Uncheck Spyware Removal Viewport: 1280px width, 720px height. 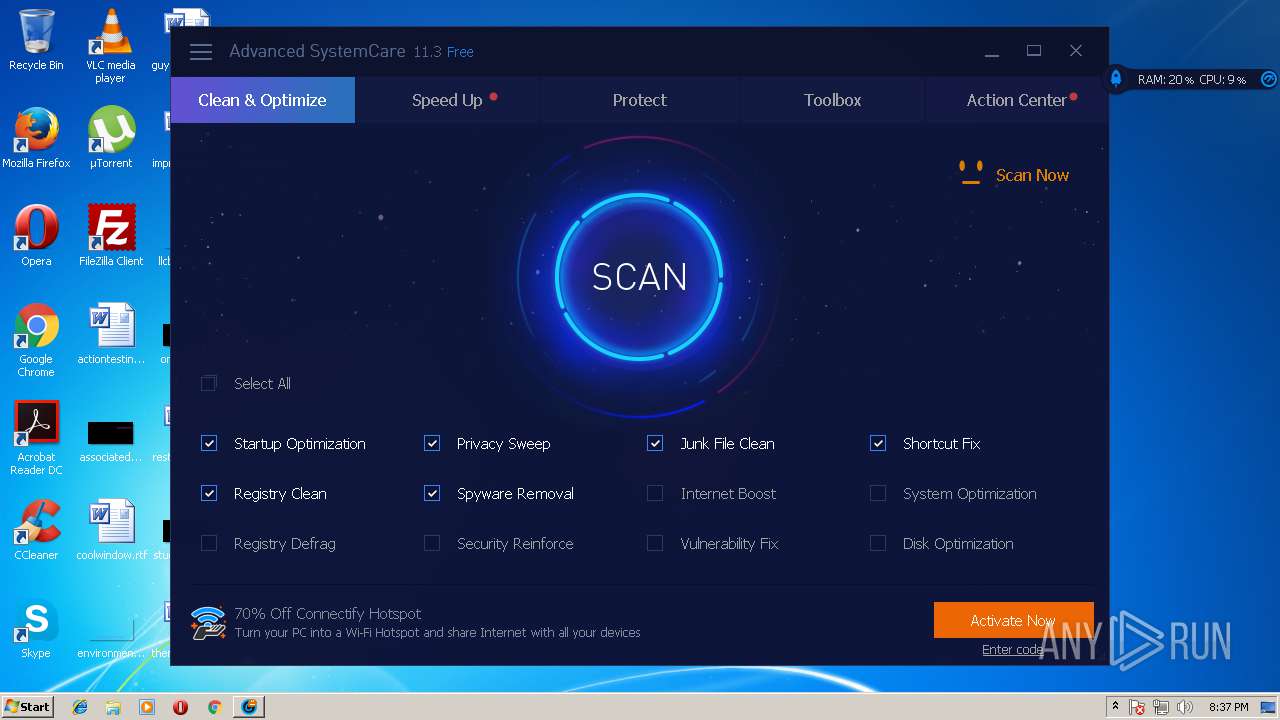(432, 493)
